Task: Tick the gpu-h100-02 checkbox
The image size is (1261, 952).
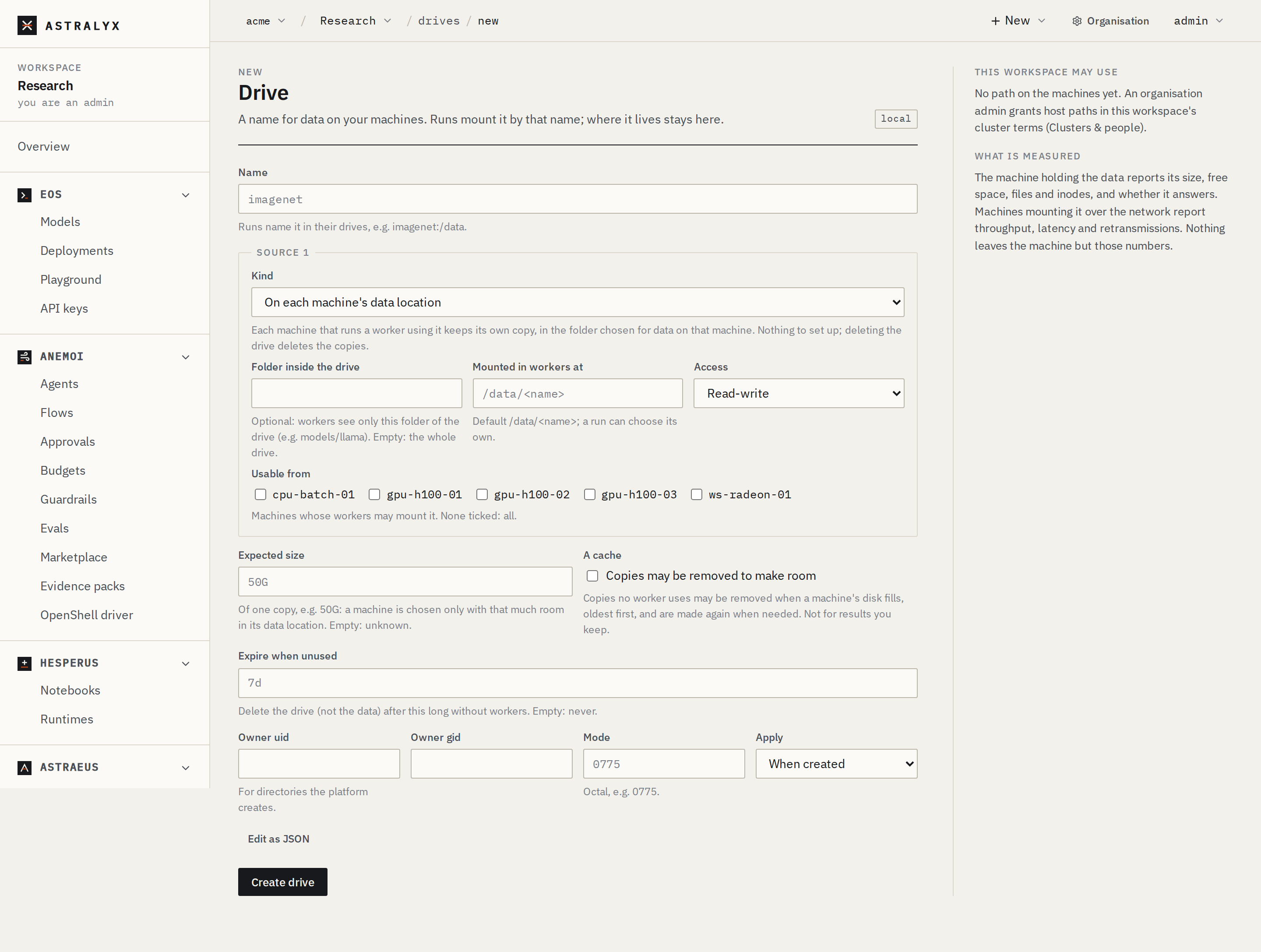Action: pyautogui.click(x=482, y=495)
